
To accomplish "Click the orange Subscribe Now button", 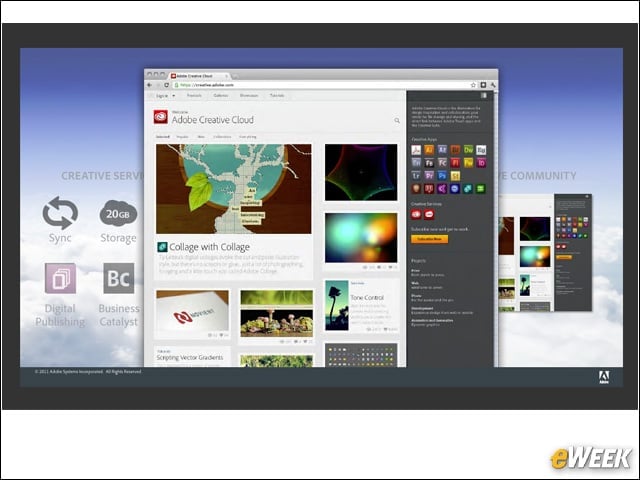I will [x=429, y=239].
